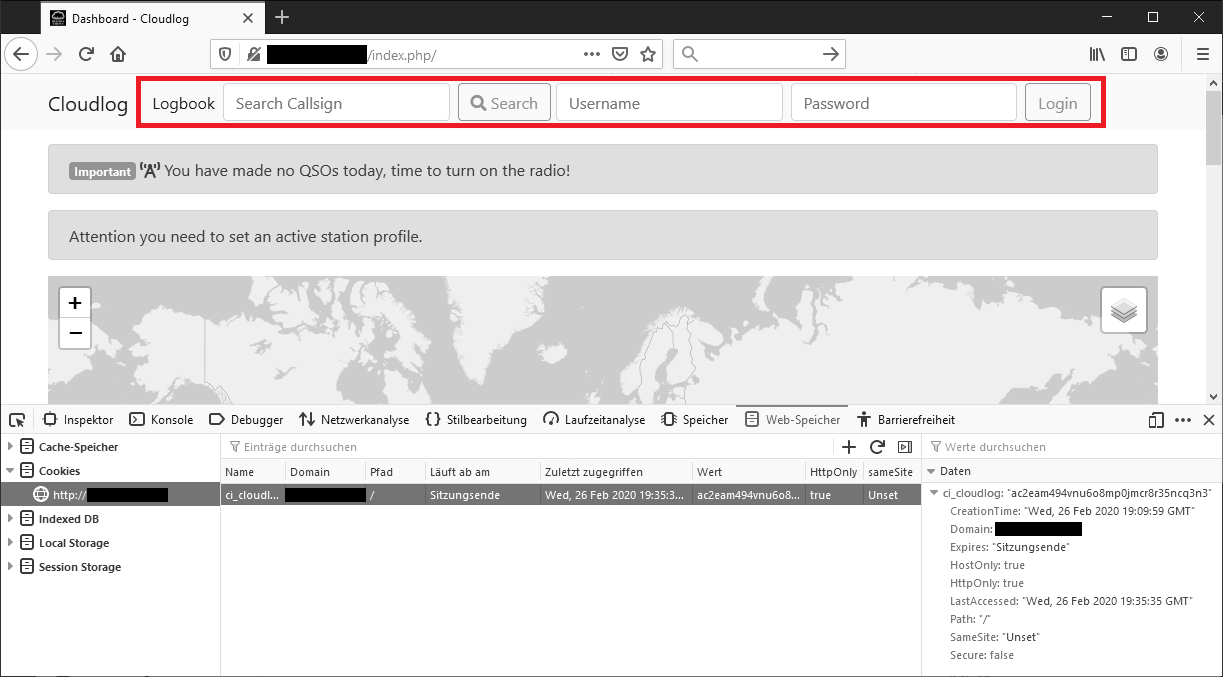The height and width of the screenshot is (677, 1223).
Task: Open the Firefox library icon
Action: point(1096,54)
